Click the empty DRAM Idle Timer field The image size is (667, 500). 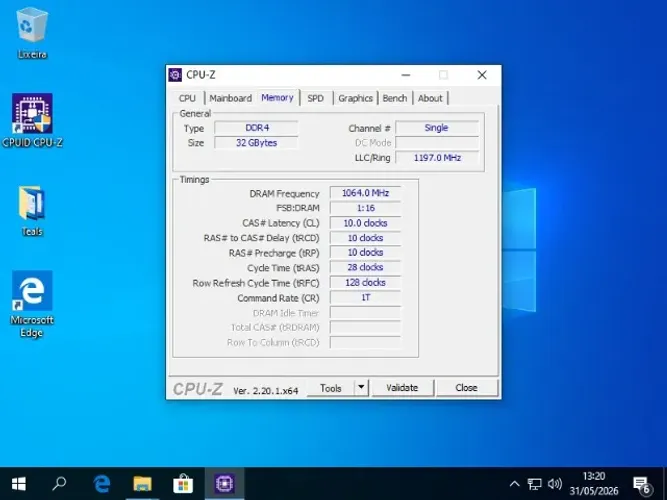tap(365, 313)
